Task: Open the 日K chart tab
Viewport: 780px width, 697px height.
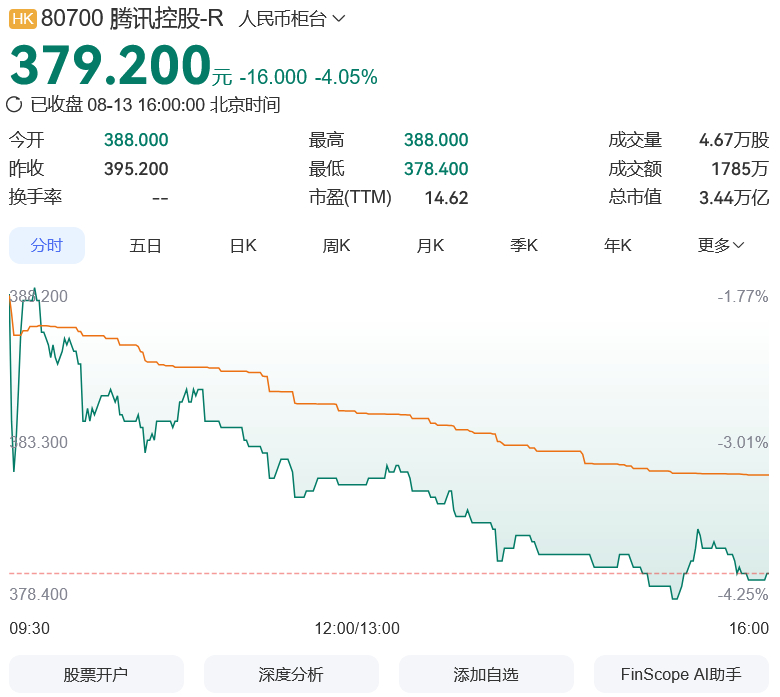Action: [243, 245]
